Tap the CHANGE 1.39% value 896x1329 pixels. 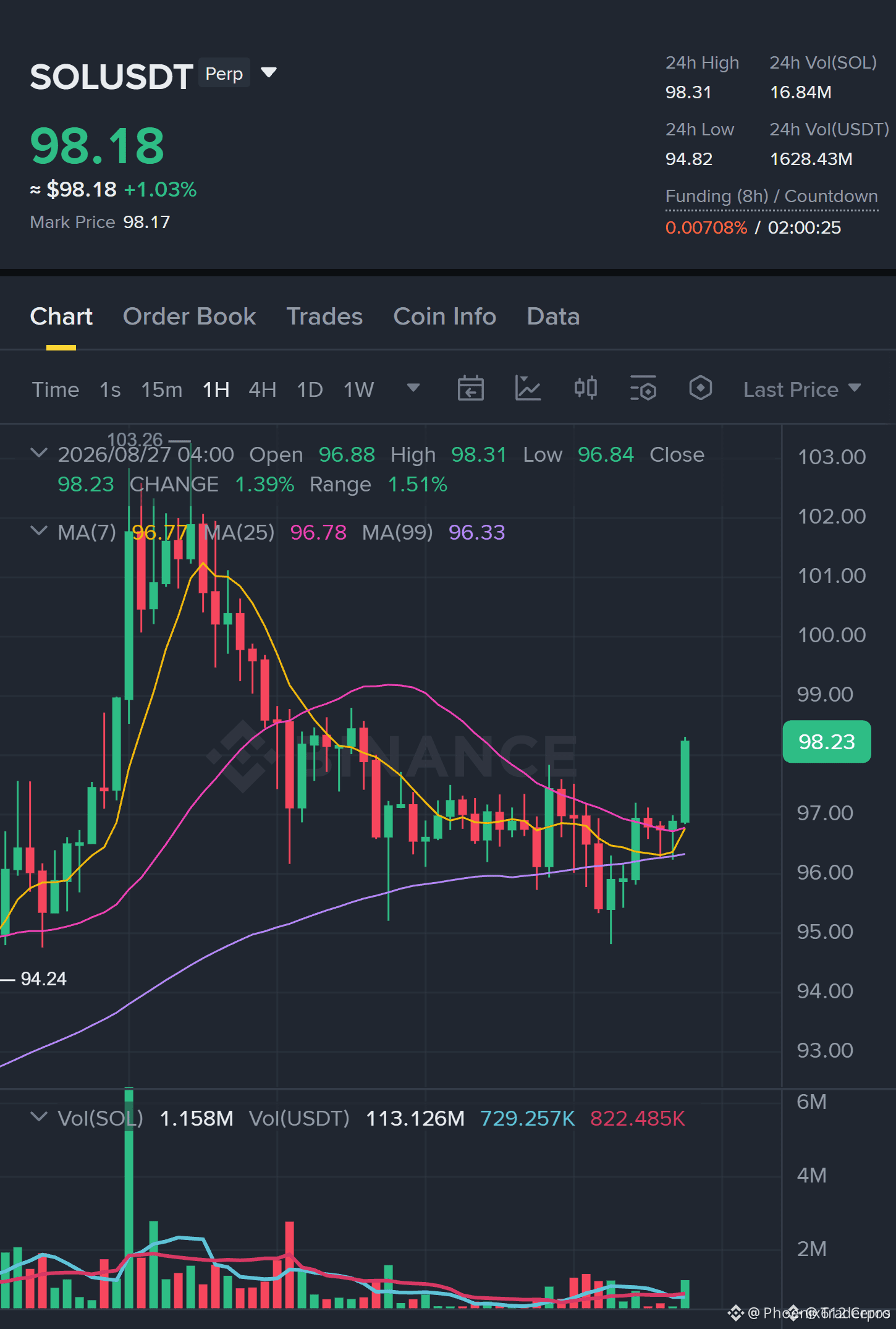pos(264,485)
